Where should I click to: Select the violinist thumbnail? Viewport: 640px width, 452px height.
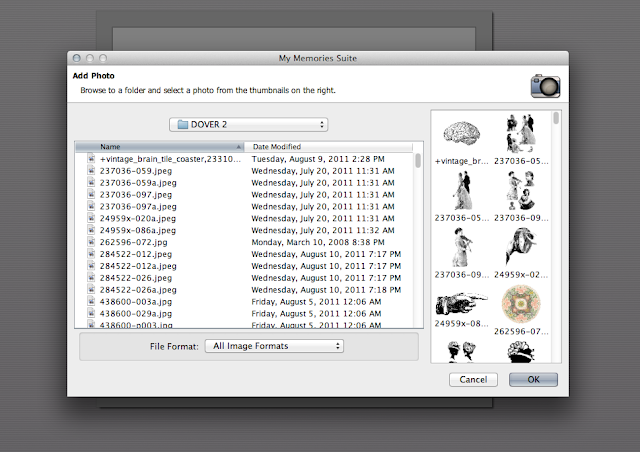point(462,247)
